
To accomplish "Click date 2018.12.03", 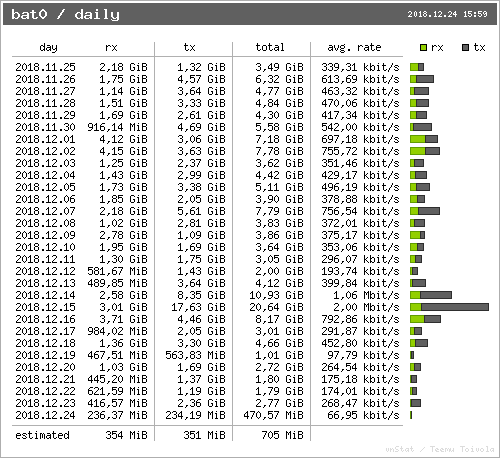I will click(45, 163).
